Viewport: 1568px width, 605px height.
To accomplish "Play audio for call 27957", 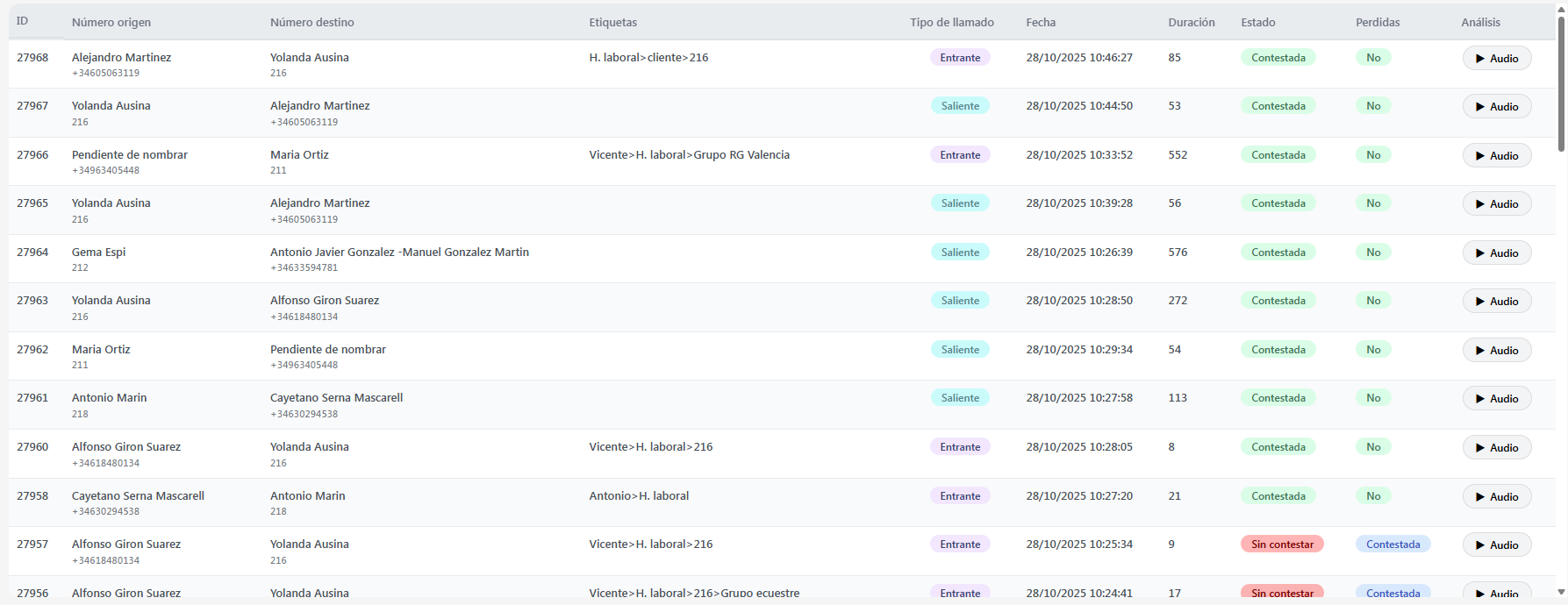I will tap(1496, 545).
